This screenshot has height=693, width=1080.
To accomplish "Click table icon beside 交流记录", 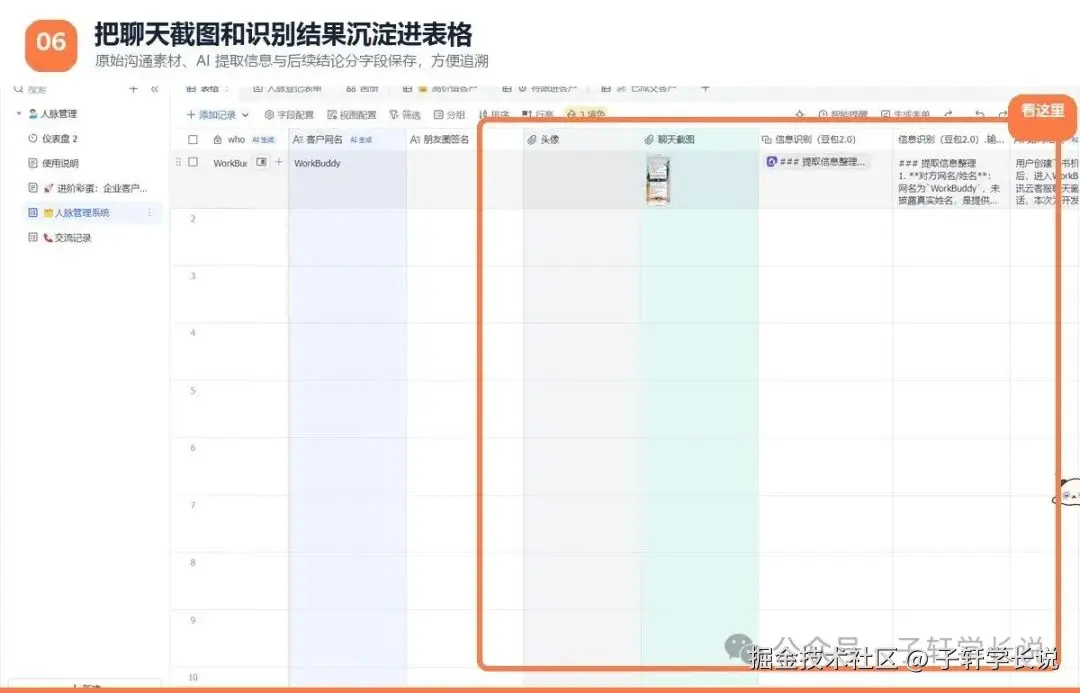I will coord(32,238).
